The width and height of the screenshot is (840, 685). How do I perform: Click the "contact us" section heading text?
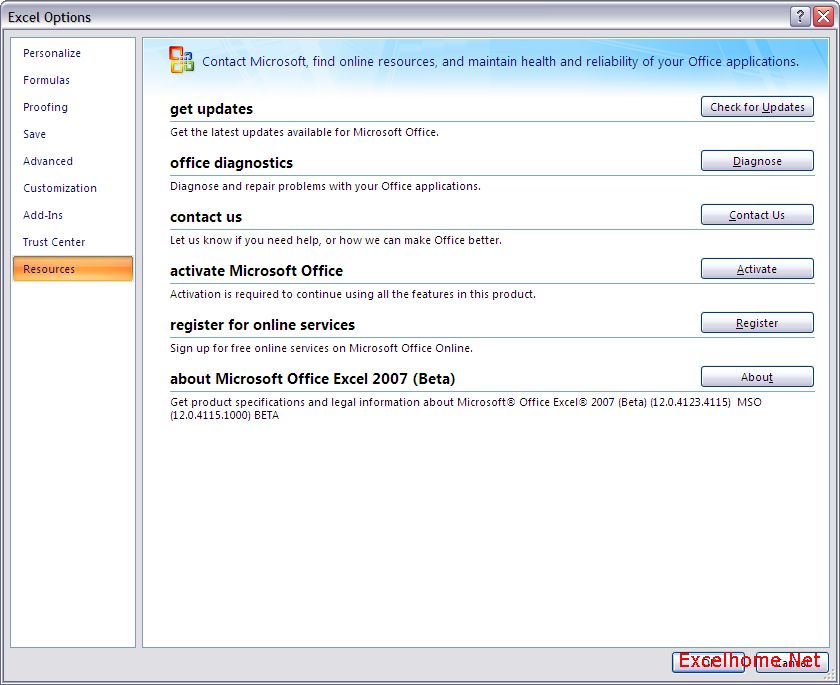[x=206, y=217]
